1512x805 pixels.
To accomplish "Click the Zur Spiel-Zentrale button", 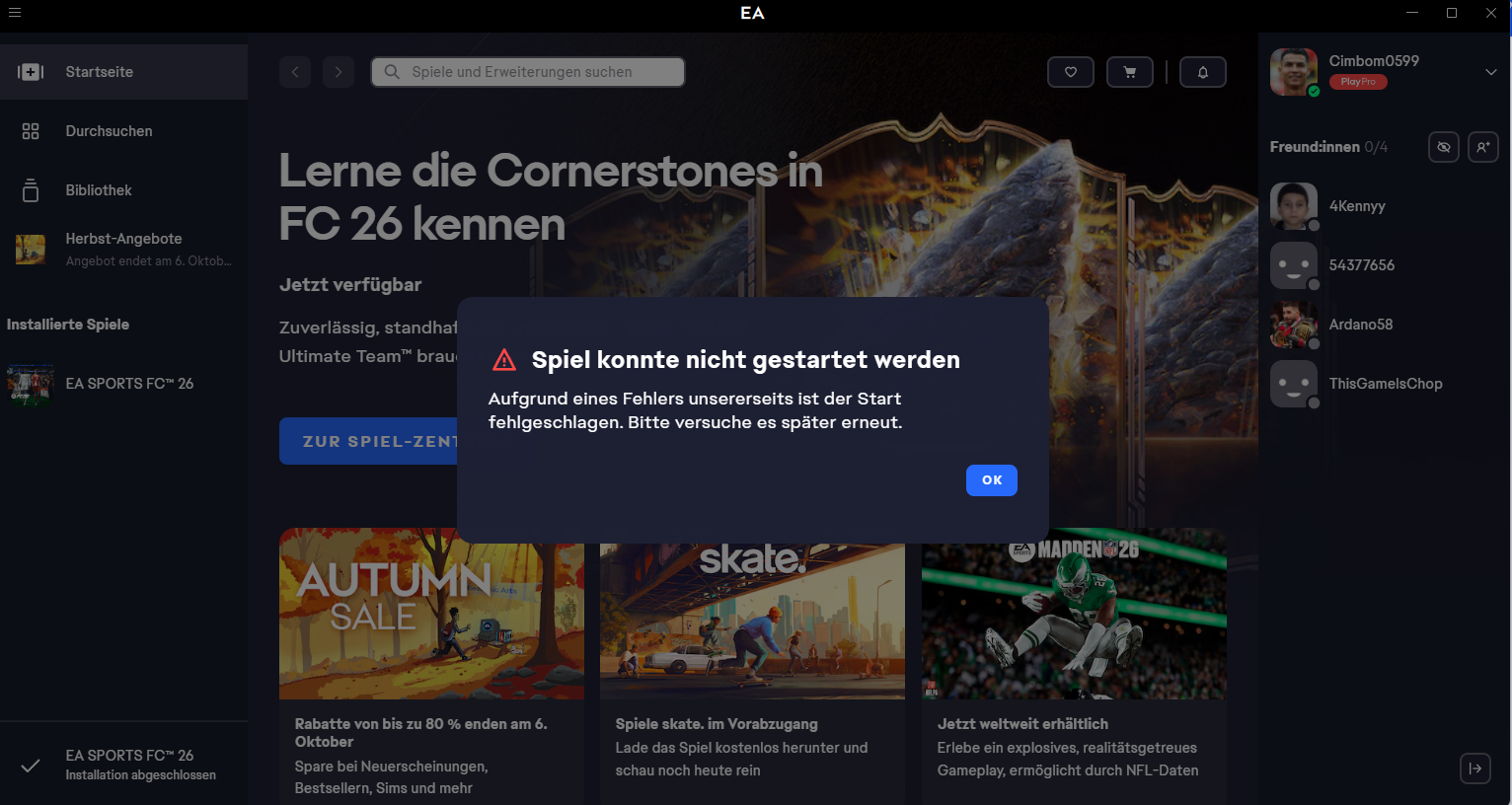I will pyautogui.click(x=368, y=441).
